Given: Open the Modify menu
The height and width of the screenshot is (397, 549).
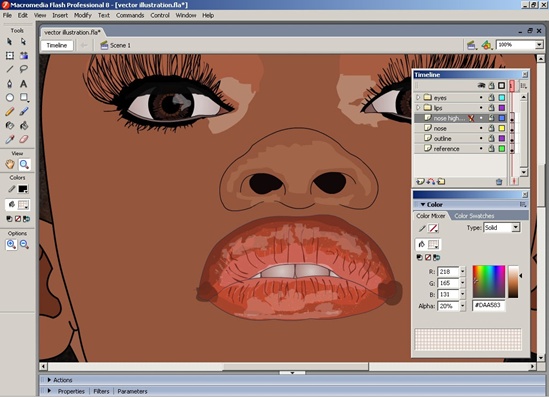Looking at the screenshot, I should click(x=83, y=15).
